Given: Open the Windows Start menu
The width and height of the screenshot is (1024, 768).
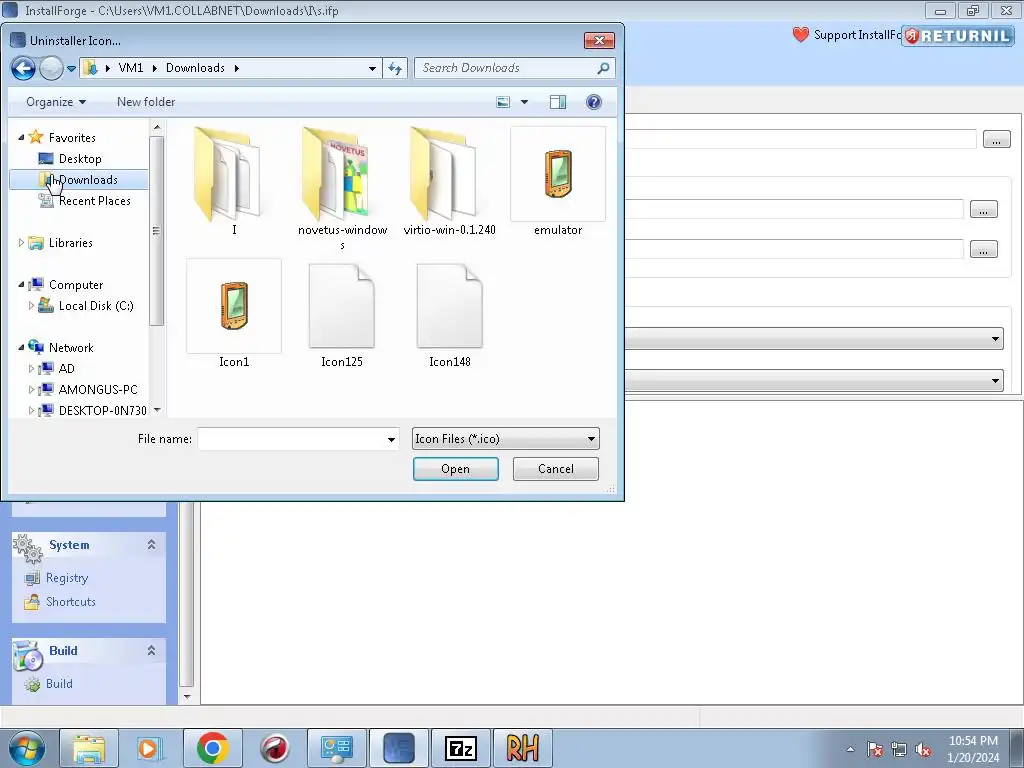Looking at the screenshot, I should click(27, 748).
